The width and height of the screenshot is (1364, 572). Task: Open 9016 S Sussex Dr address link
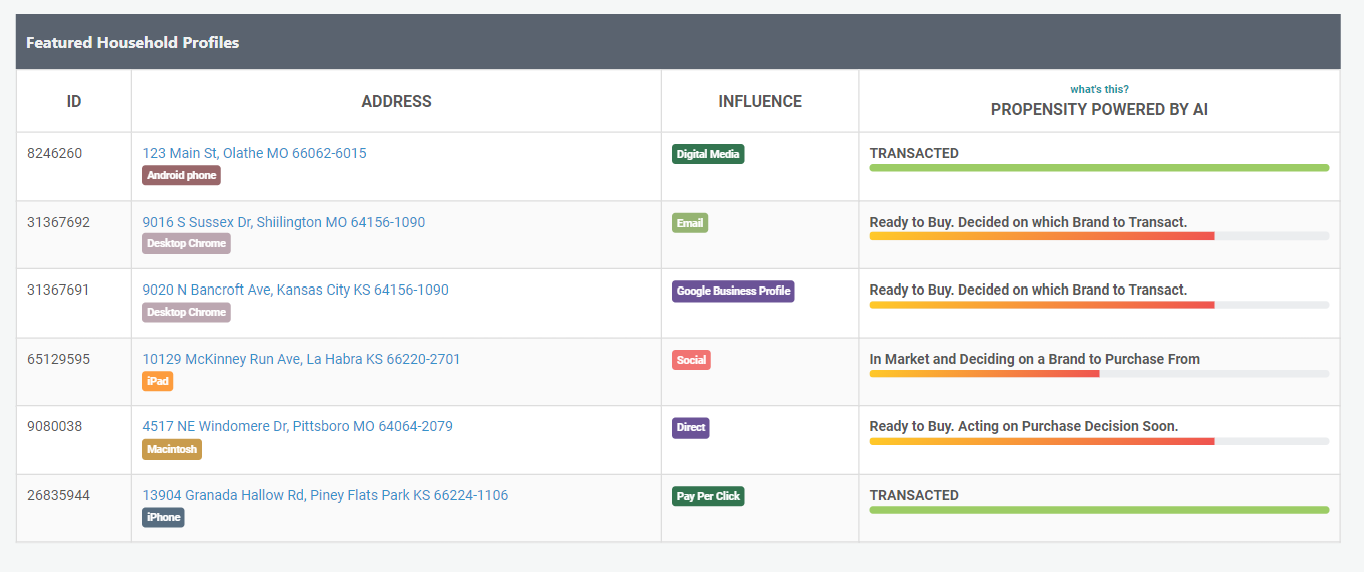point(283,222)
